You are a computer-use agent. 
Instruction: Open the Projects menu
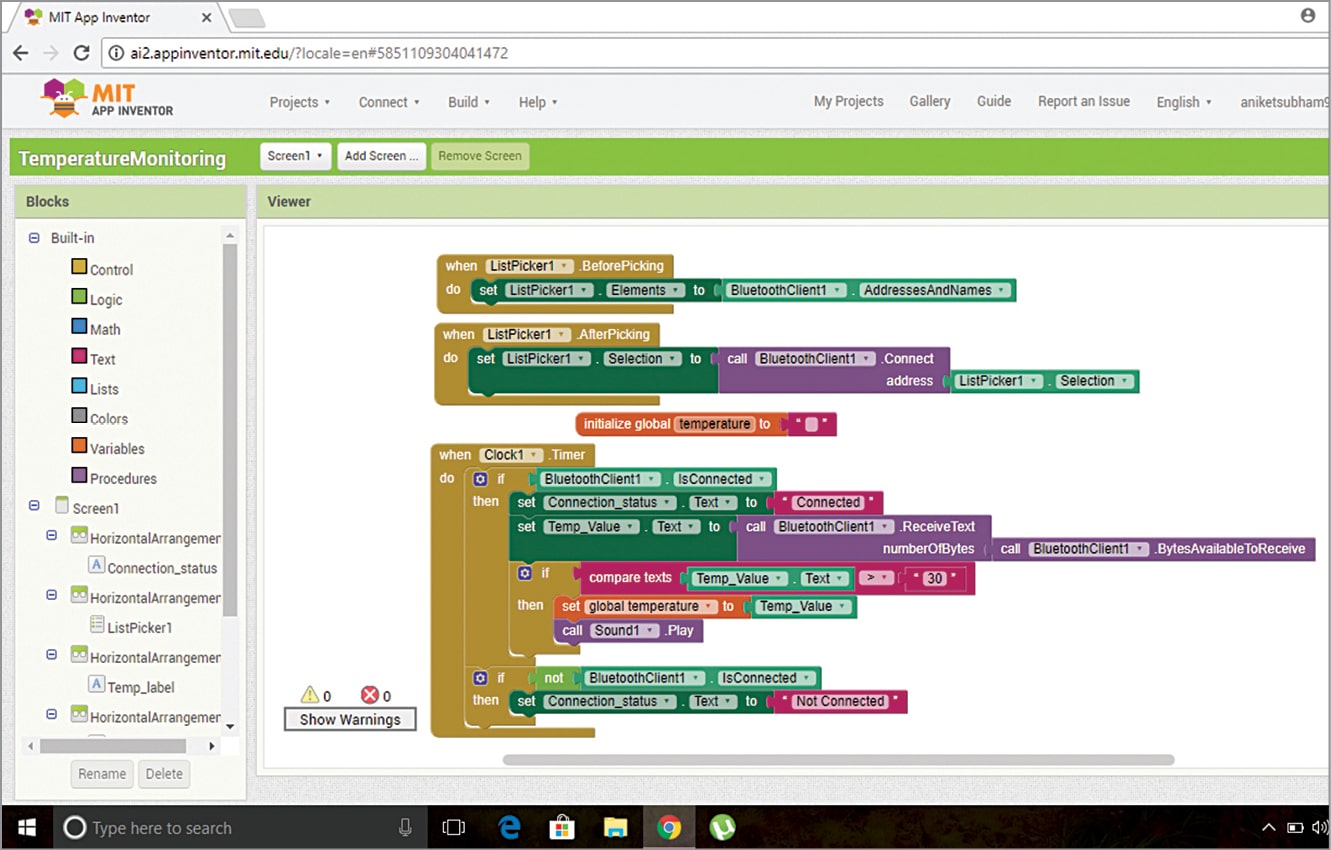pos(299,102)
